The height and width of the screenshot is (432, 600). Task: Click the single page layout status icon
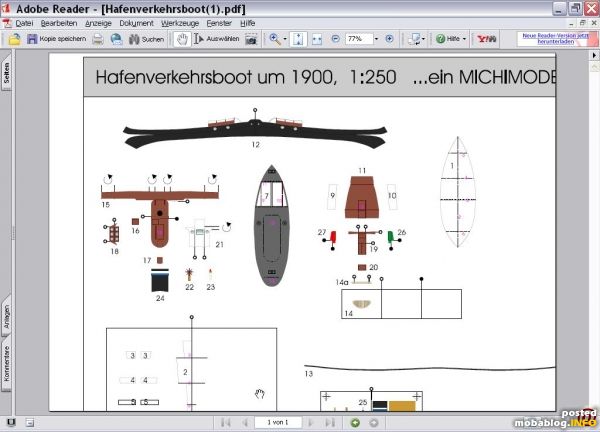30,423
